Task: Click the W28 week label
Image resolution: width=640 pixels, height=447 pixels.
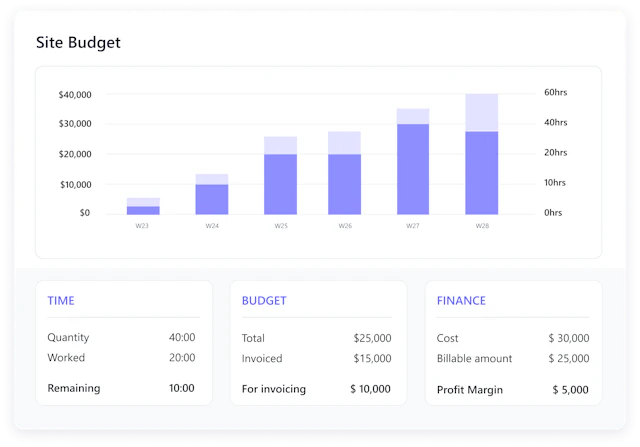Action: (x=482, y=226)
